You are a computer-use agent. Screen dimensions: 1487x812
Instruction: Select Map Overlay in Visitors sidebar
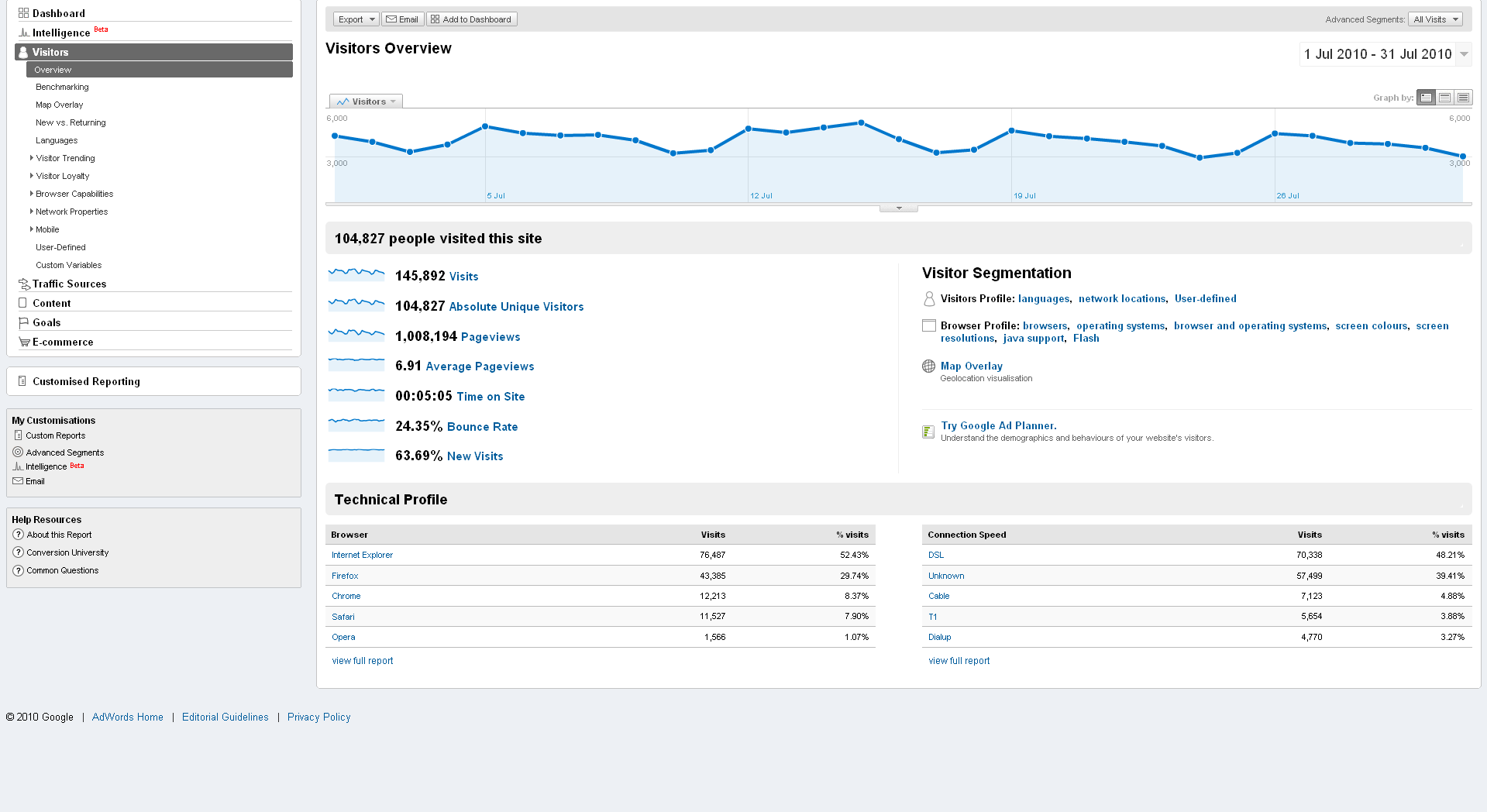tap(59, 105)
